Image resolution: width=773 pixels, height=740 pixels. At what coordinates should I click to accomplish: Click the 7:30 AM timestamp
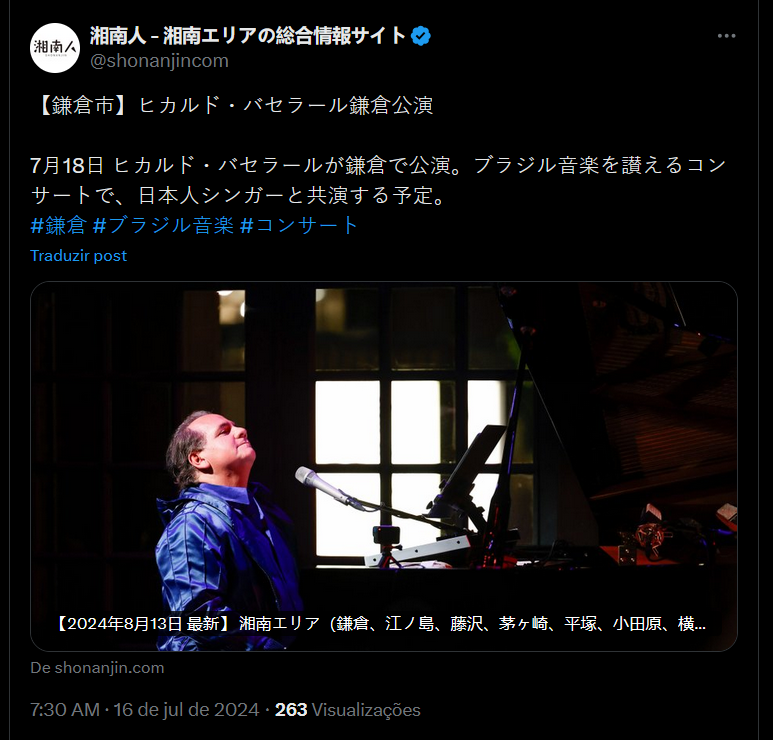65,710
